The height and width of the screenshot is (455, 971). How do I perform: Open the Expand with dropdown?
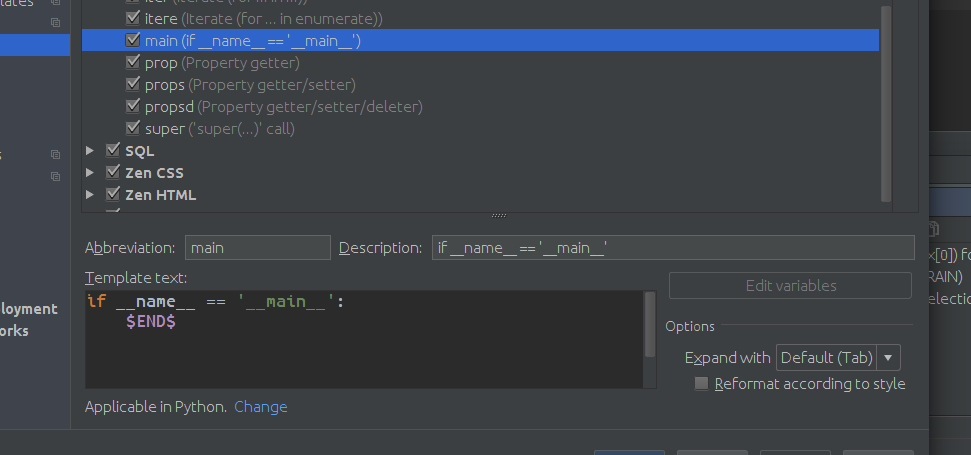(838, 358)
